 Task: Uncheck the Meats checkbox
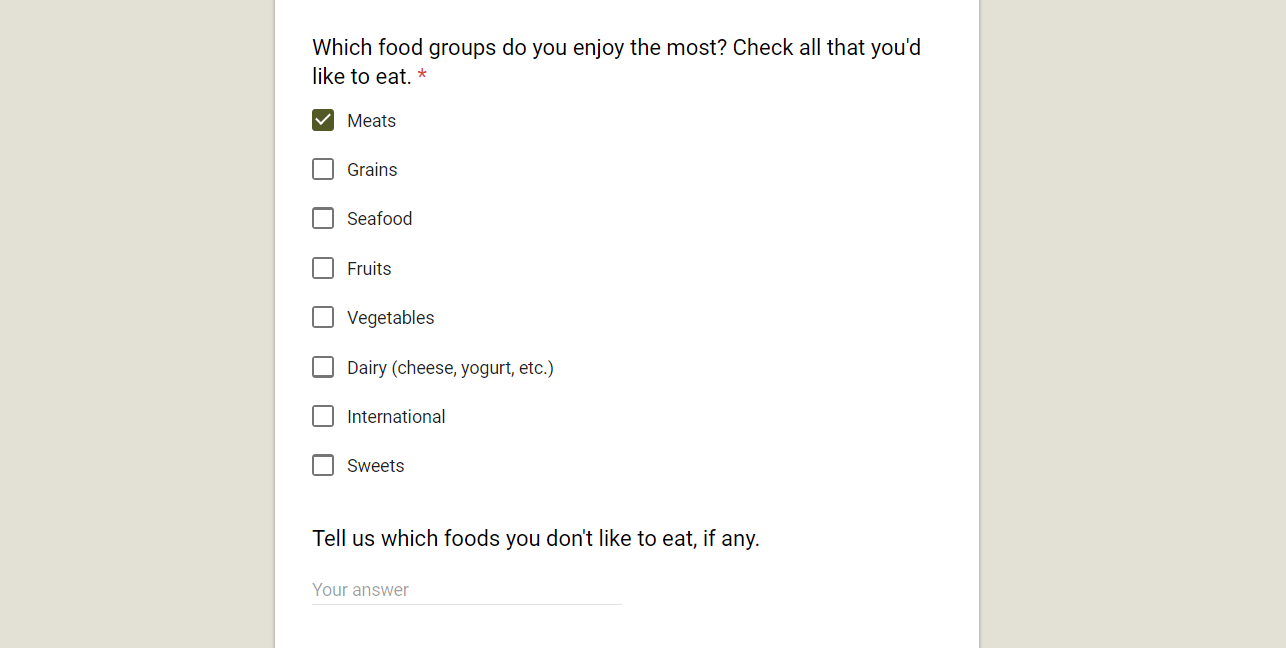pos(323,121)
